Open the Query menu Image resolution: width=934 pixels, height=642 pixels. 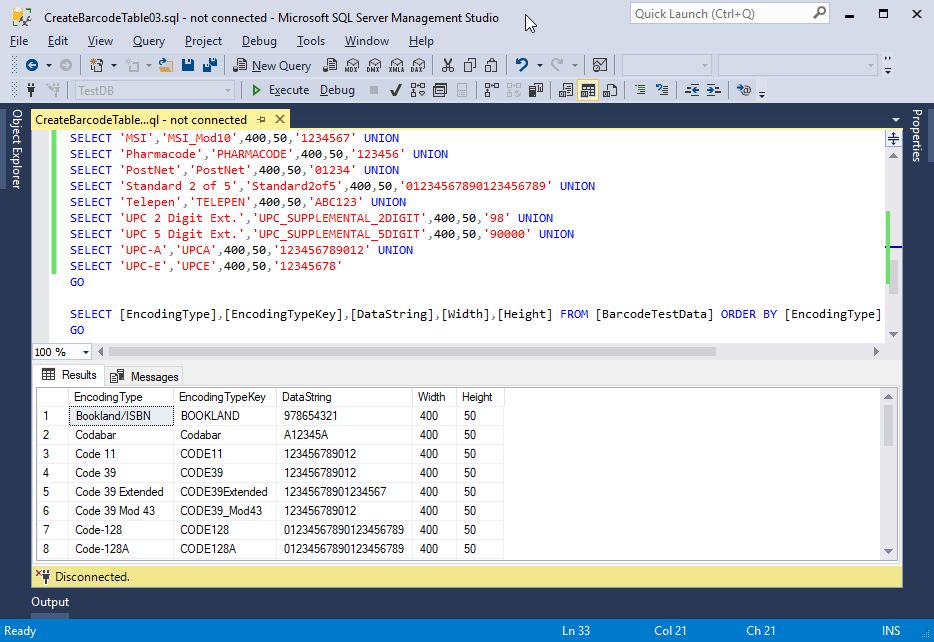148,41
